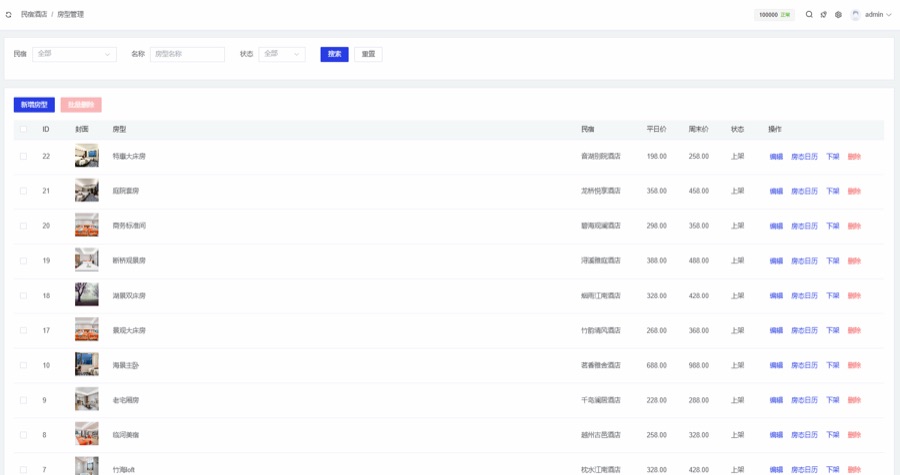Click 下架 unlist link for row ID 8
Viewport: 900px width, 475px height.
tap(832, 435)
